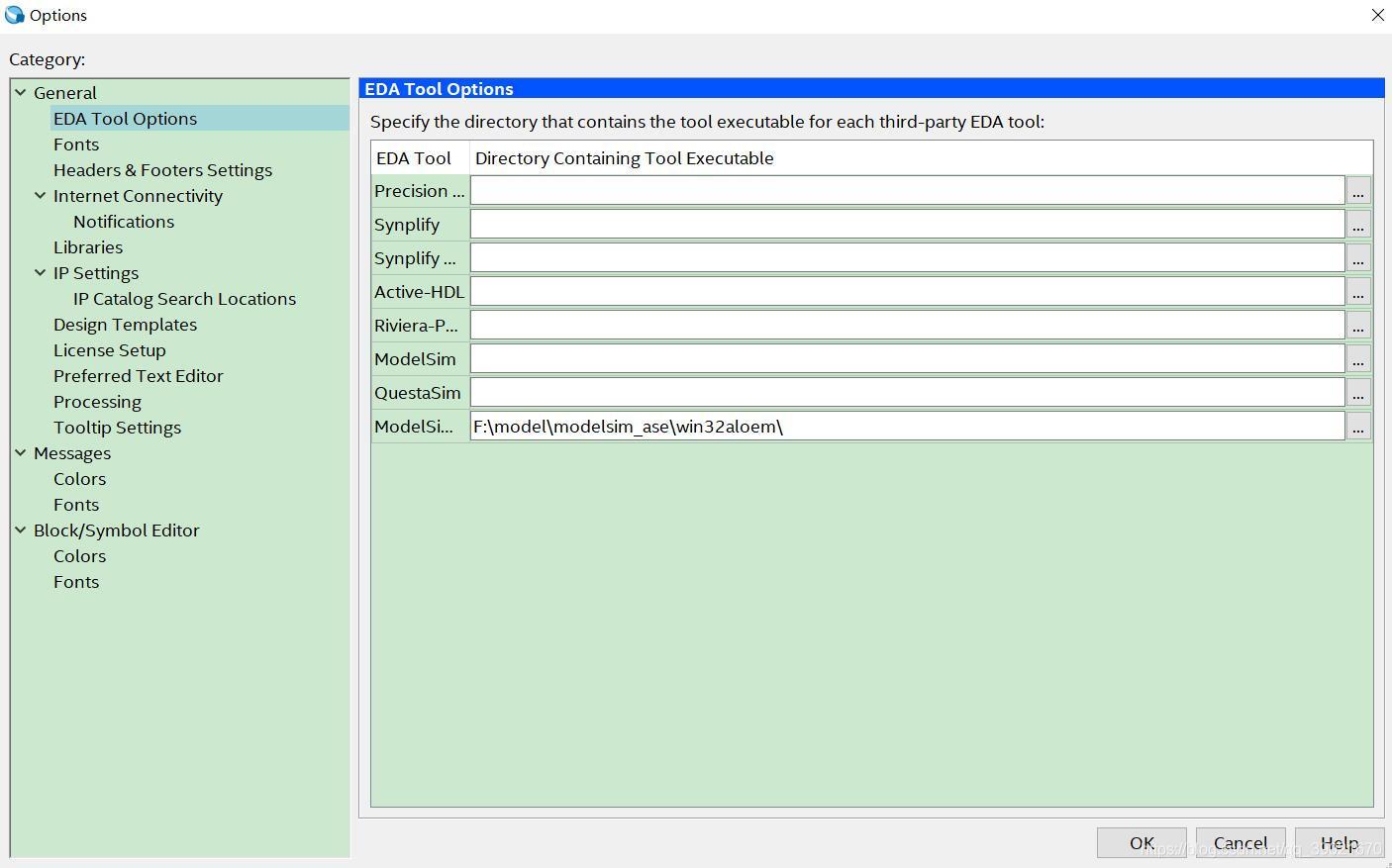Confirm settings with OK button
Image resolution: width=1392 pixels, height=868 pixels.
[x=1142, y=842]
